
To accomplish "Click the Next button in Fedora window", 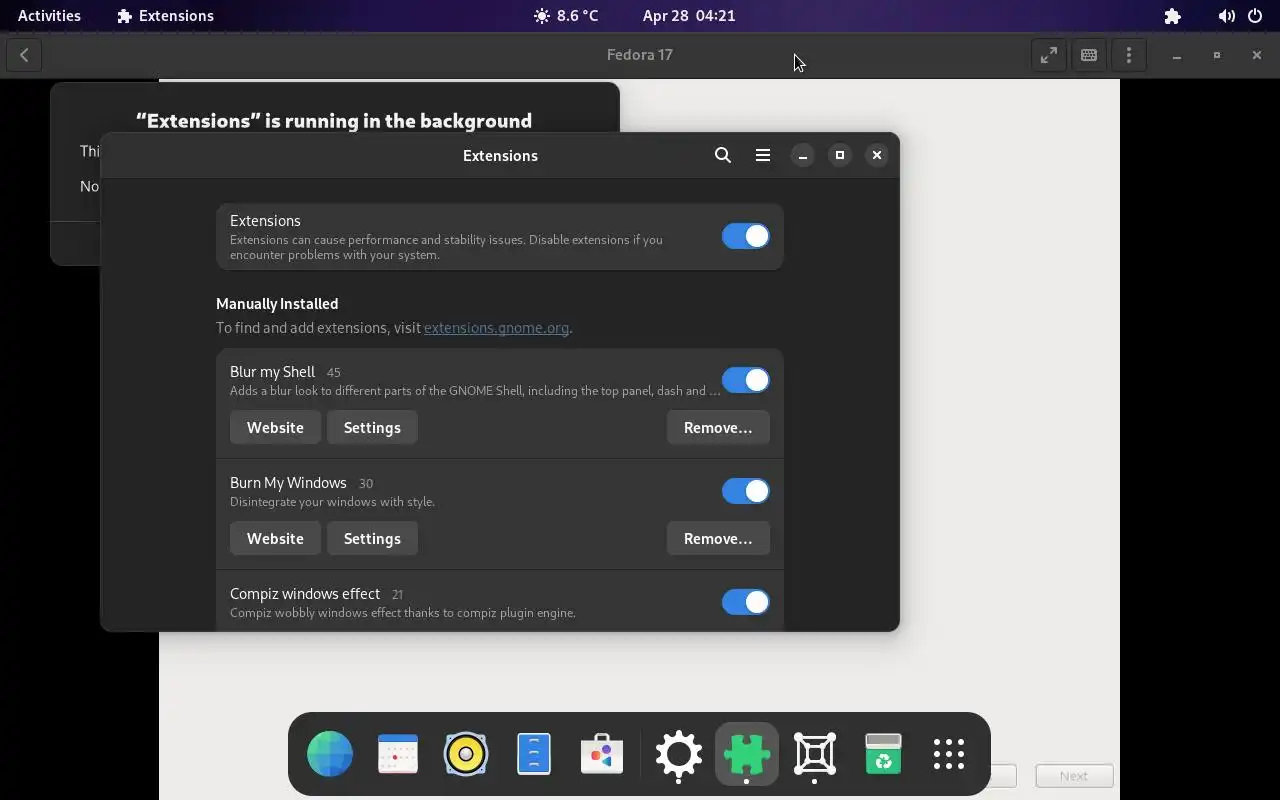I will point(1074,776).
